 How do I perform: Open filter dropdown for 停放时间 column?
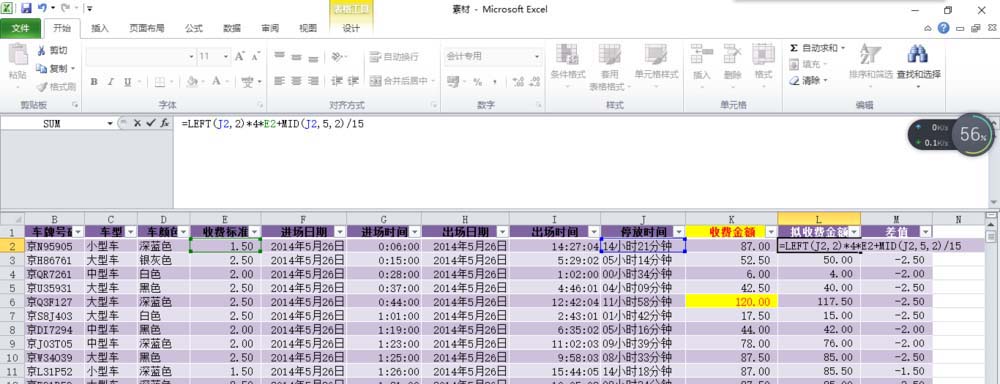pyautogui.click(x=679, y=232)
